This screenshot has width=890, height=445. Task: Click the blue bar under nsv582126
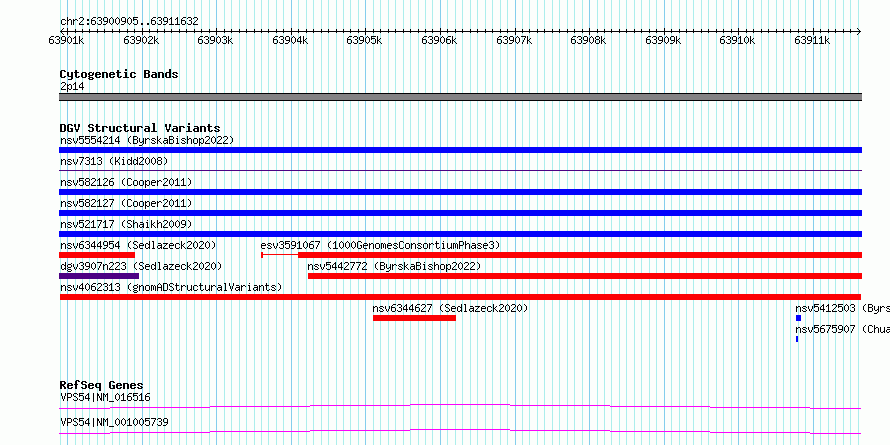click(460, 192)
